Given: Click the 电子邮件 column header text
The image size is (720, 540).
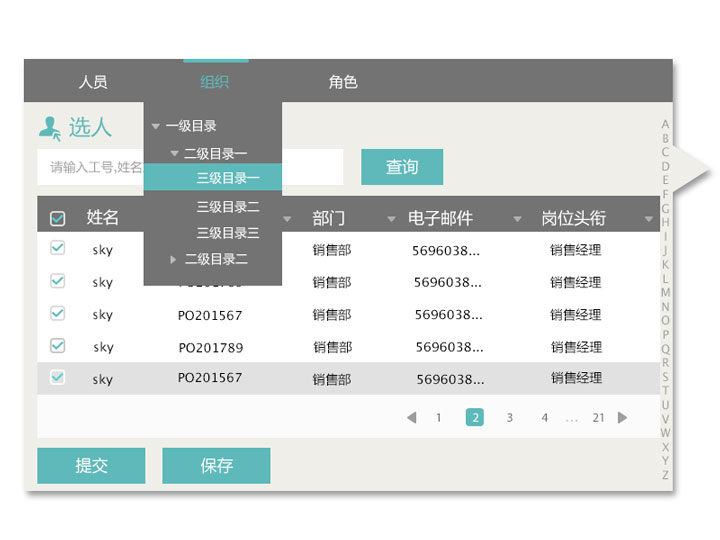Looking at the screenshot, I should (440, 218).
